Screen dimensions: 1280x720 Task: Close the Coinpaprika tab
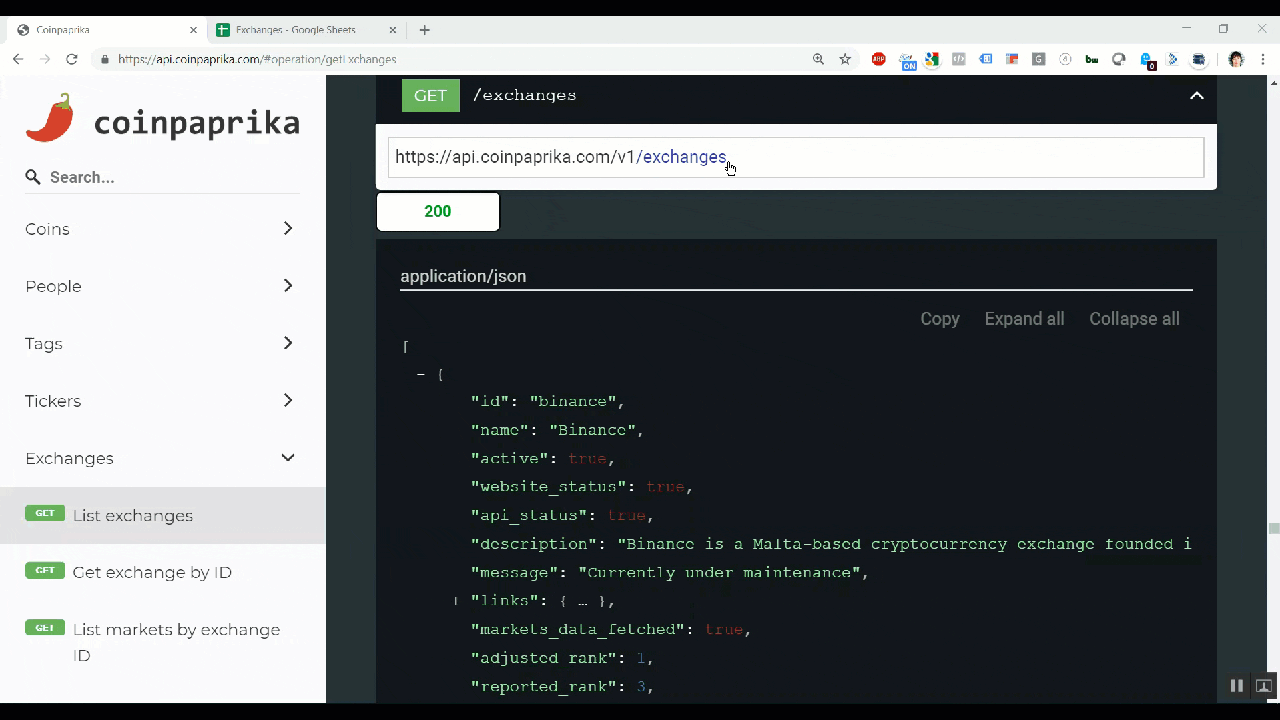click(x=194, y=30)
